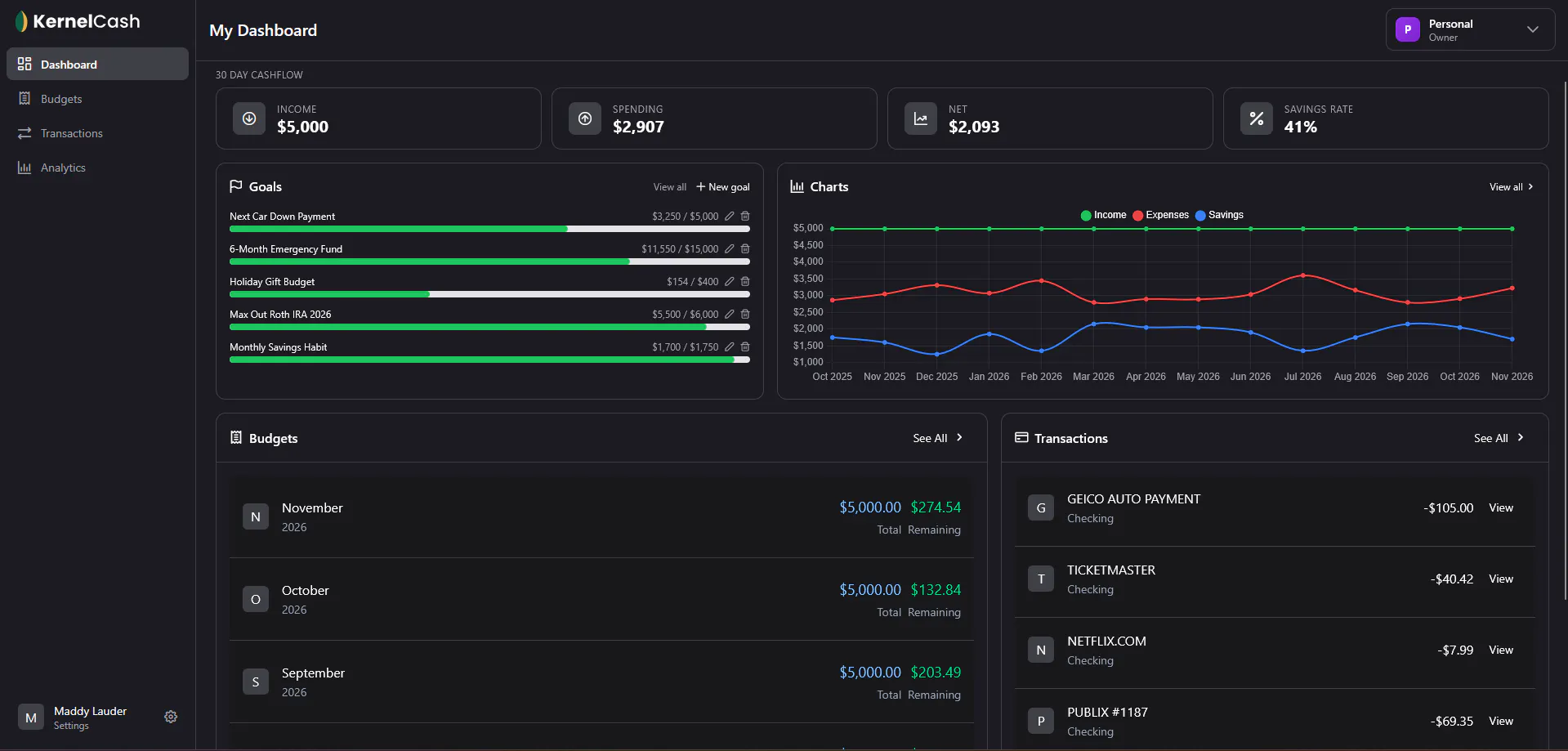The height and width of the screenshot is (751, 1568).
Task: Delete the Monthly Savings Habit goal
Action: pos(745,347)
